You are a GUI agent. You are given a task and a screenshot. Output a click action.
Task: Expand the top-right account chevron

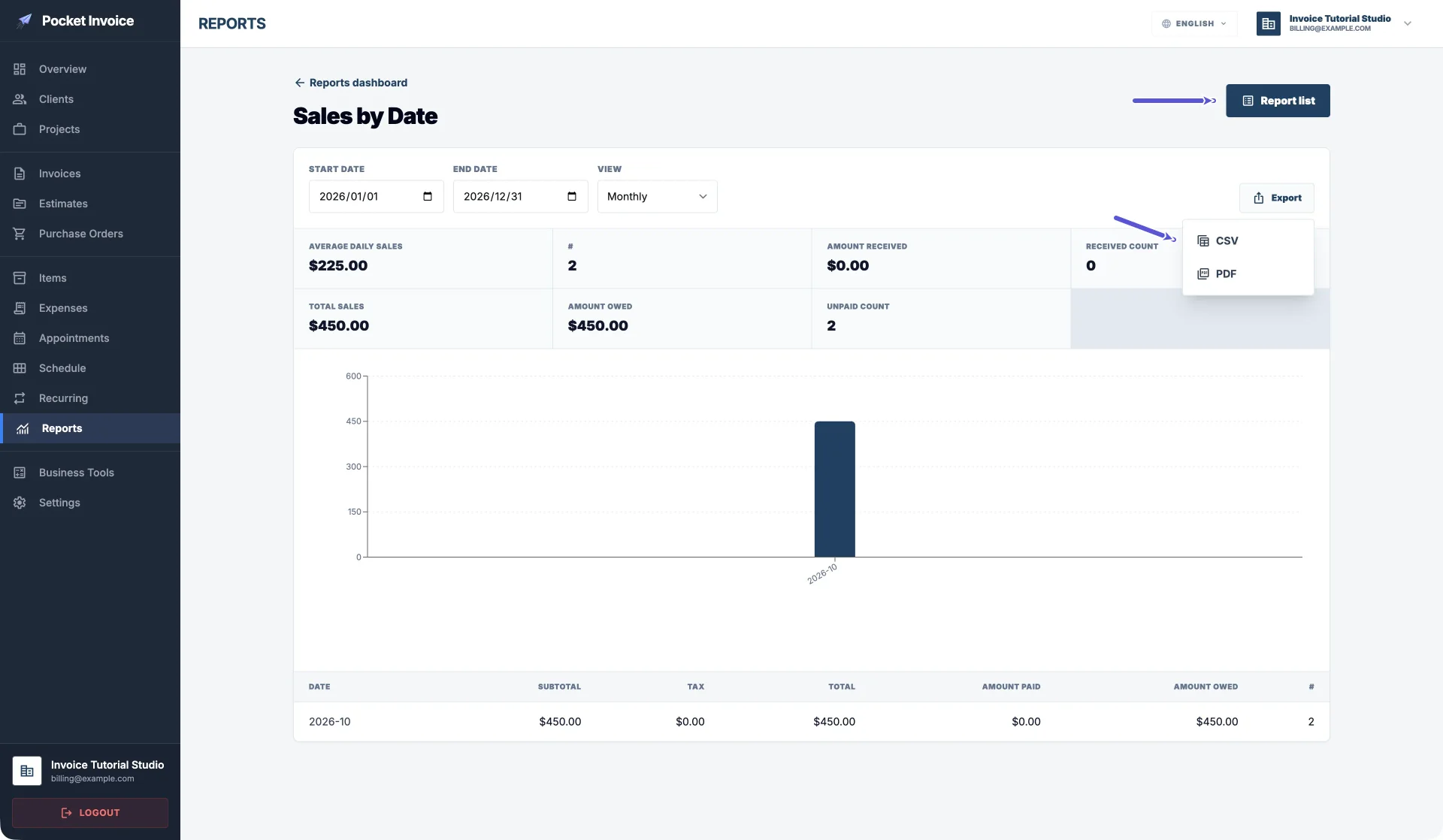[x=1408, y=24]
